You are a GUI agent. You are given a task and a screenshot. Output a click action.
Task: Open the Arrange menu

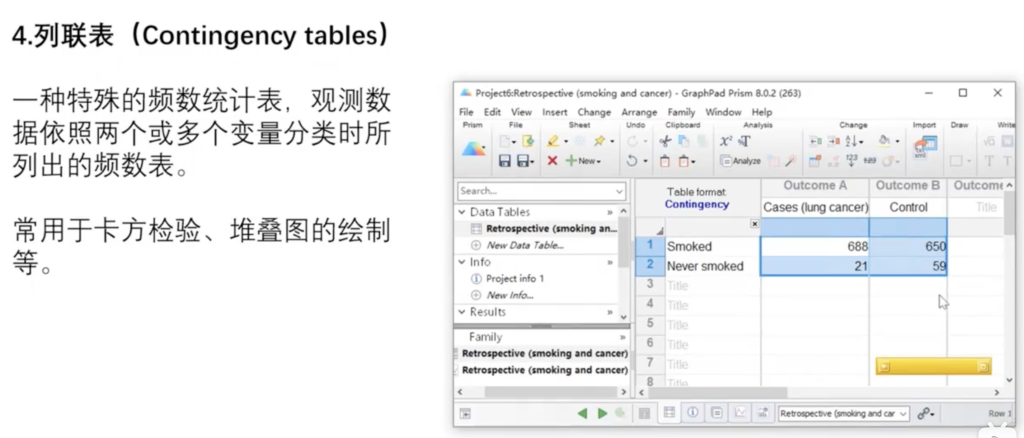[639, 112]
